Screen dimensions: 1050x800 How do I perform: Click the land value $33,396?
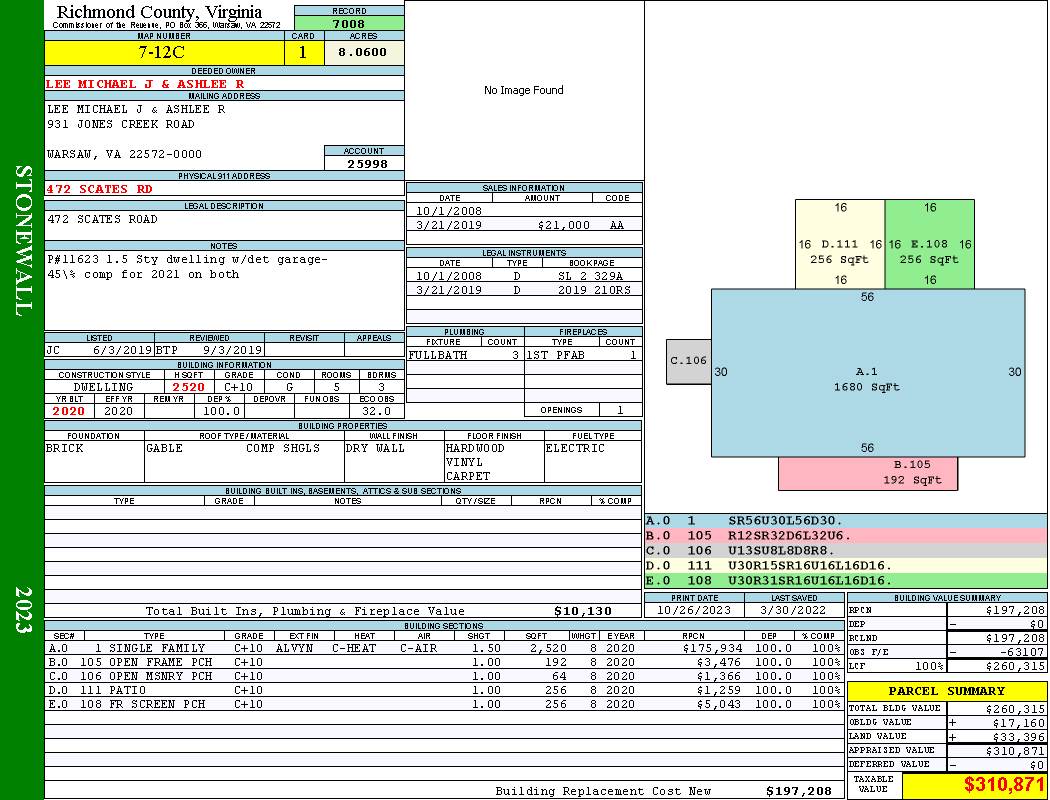coord(1019,737)
